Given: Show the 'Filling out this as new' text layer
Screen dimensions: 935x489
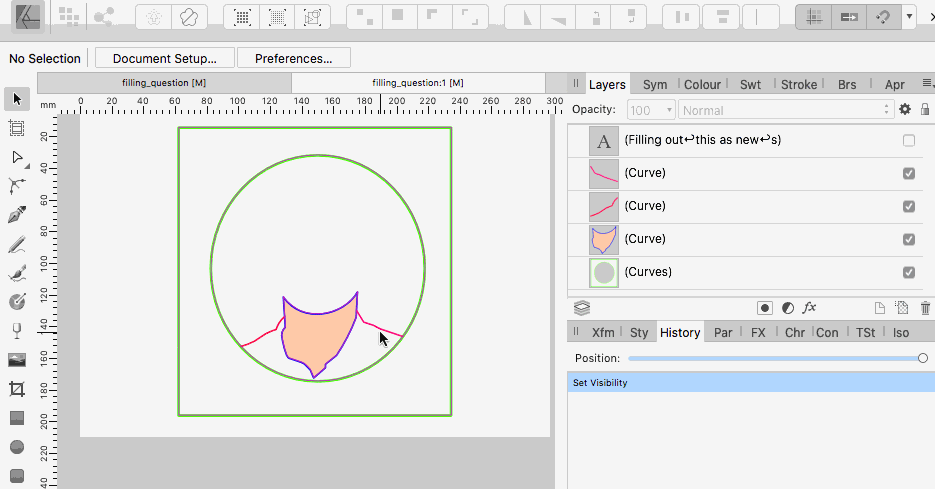Looking at the screenshot, I should point(908,141).
